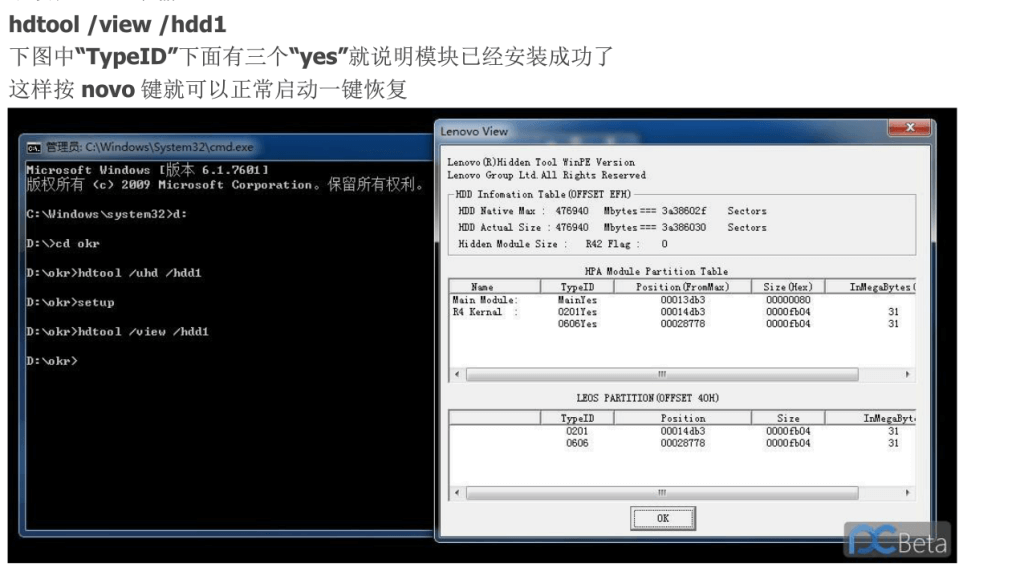The width and height of the screenshot is (1024, 583).
Task: Click the MainYes TypeID cell
Action: pyautogui.click(x=577, y=300)
